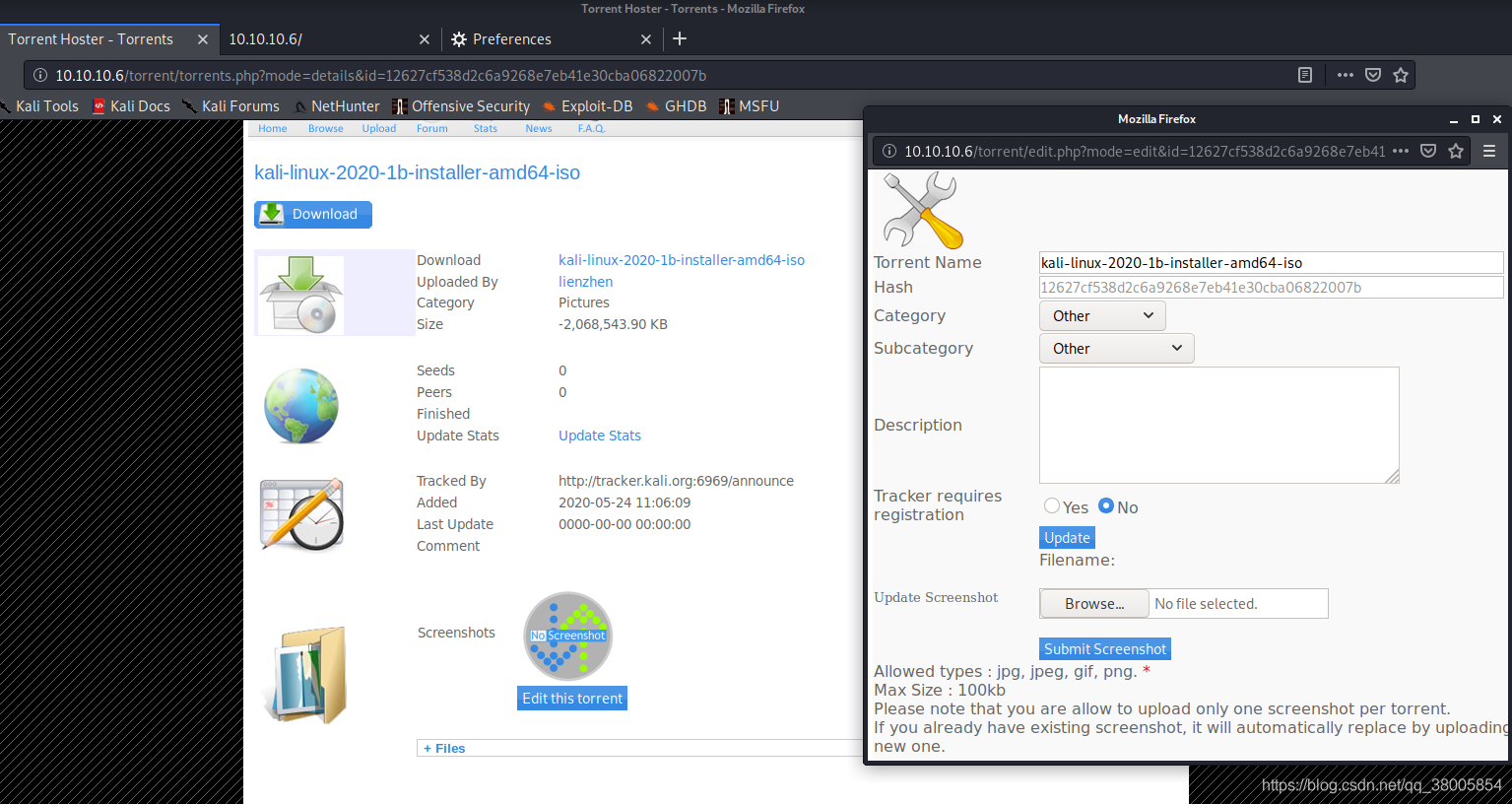Open a new tab with the plus icon
The width and height of the screenshot is (1512, 804).
[x=680, y=38]
